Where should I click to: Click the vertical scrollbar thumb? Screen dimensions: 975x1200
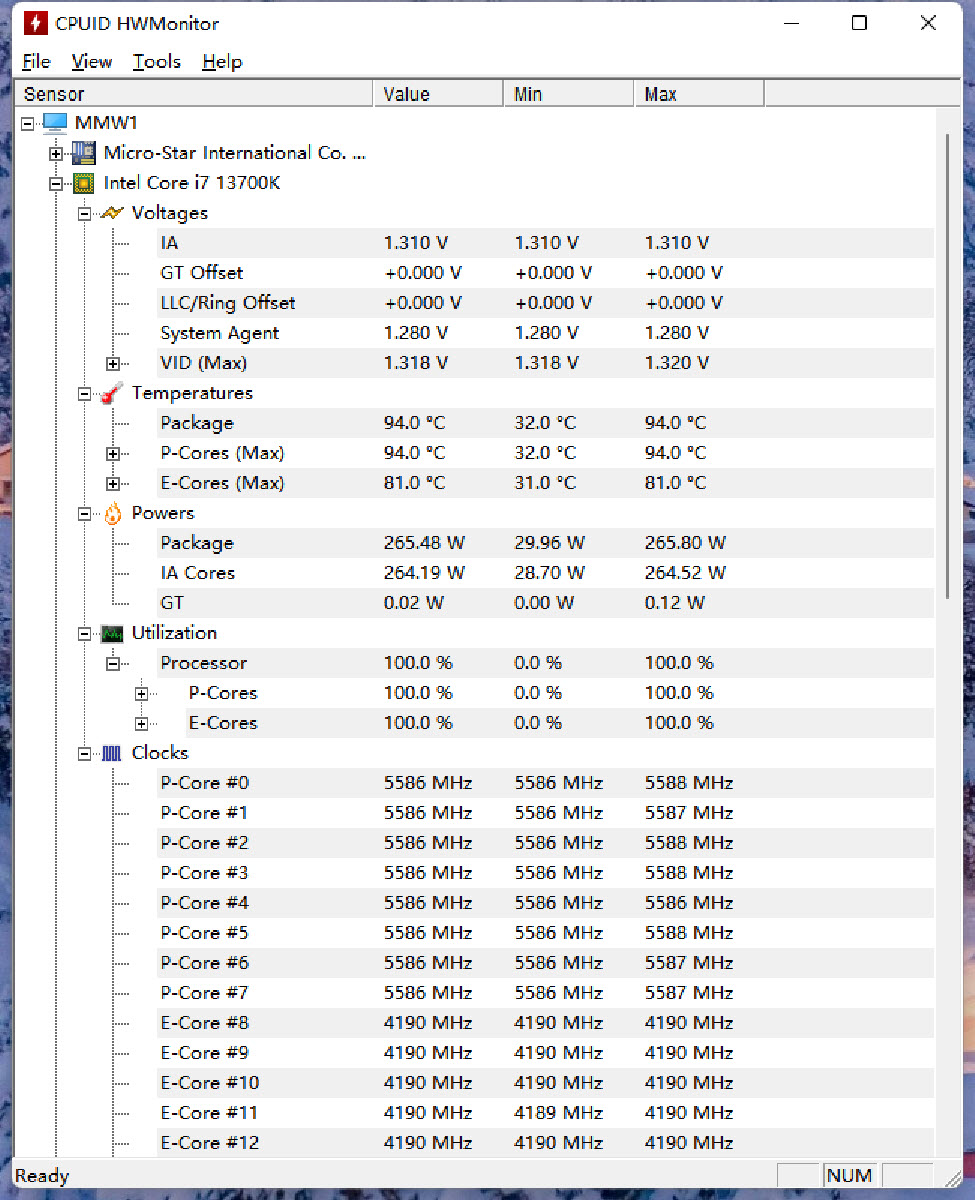pos(947,365)
